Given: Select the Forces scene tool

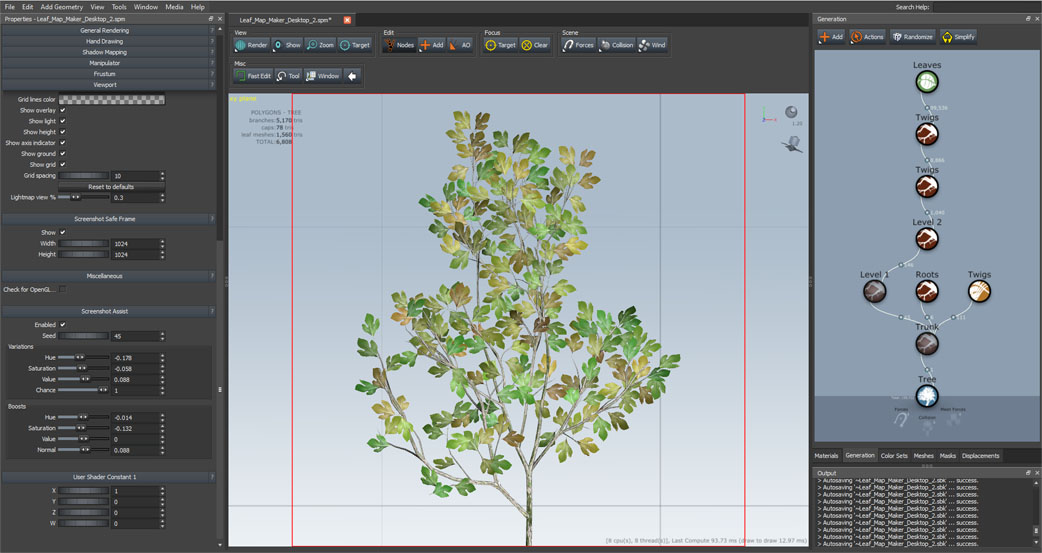Looking at the screenshot, I should (x=578, y=45).
